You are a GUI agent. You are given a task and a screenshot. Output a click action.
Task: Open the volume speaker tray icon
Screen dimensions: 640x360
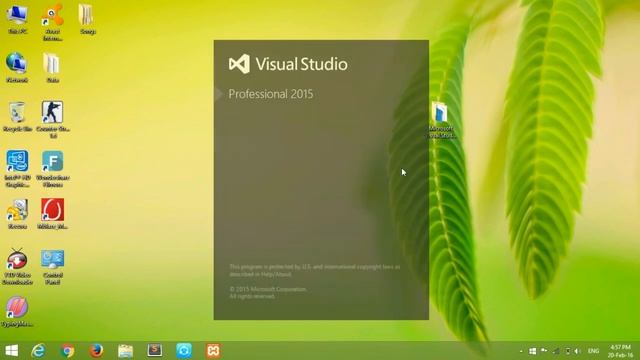tap(578, 351)
